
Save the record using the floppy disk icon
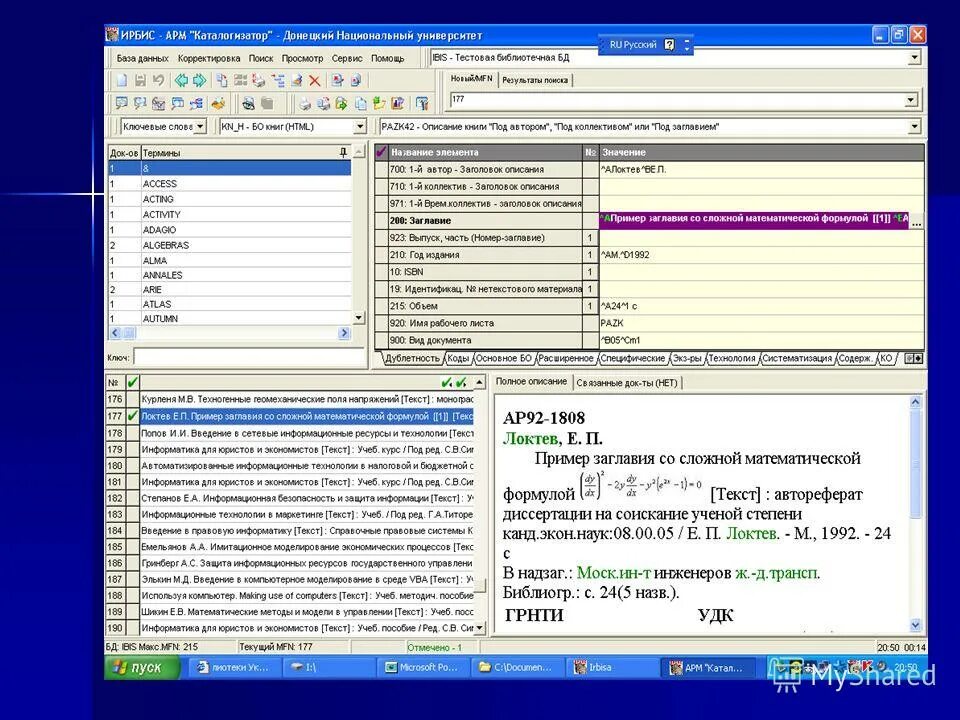(x=140, y=80)
